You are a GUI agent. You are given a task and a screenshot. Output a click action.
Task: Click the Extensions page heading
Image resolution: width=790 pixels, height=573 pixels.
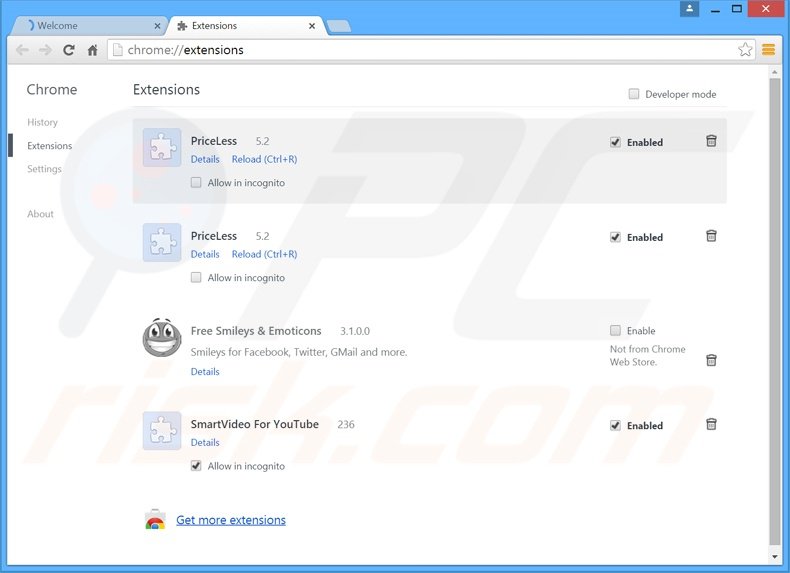[166, 90]
